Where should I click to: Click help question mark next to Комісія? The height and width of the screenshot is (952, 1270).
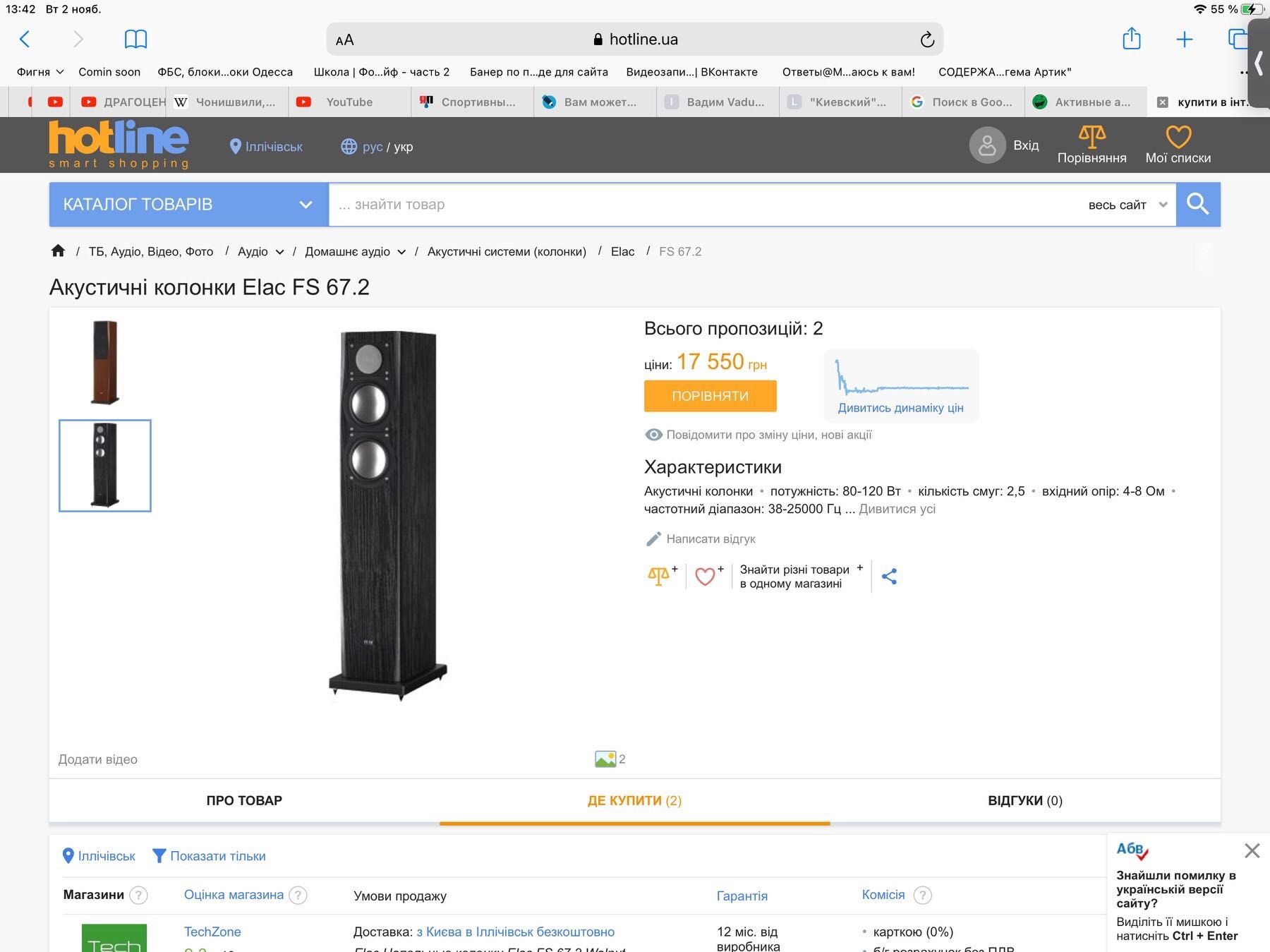(x=922, y=896)
